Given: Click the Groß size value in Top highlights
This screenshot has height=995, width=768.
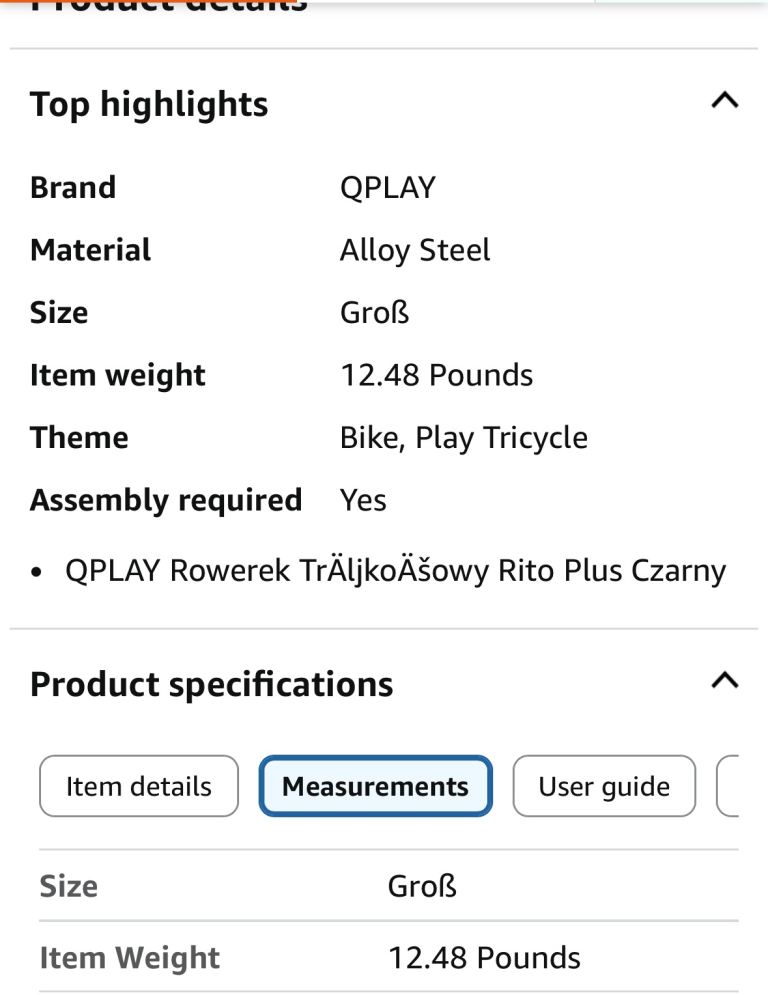Looking at the screenshot, I should (374, 313).
